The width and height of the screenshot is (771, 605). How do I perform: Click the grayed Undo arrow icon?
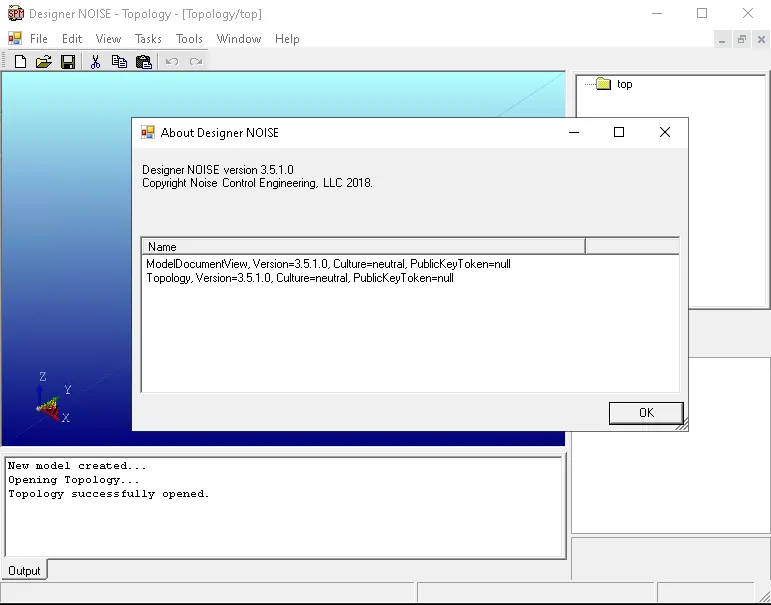click(x=172, y=61)
